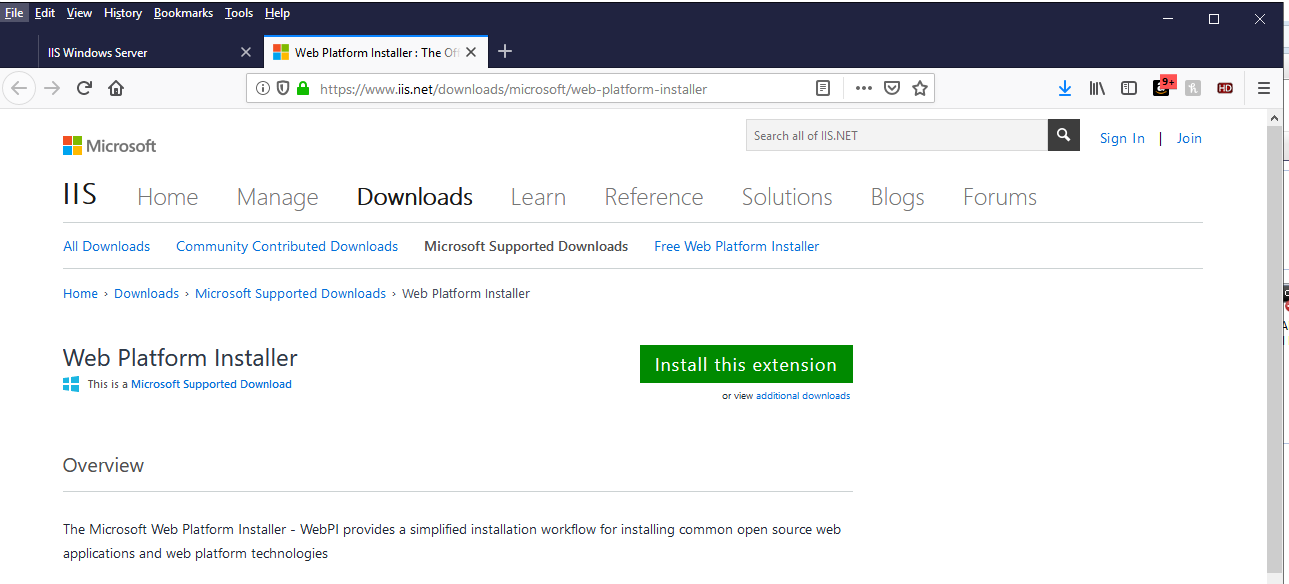
Task: Open the Reference section
Action: 654,197
